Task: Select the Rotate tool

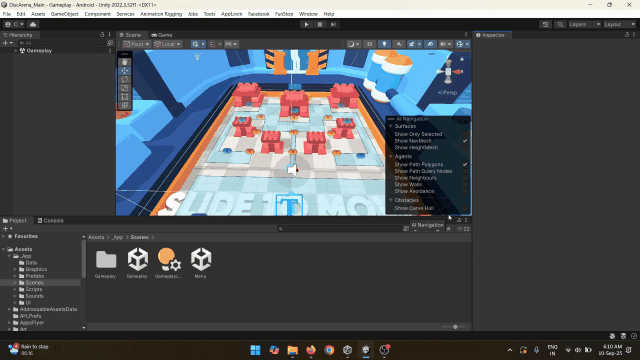Action: (125, 80)
